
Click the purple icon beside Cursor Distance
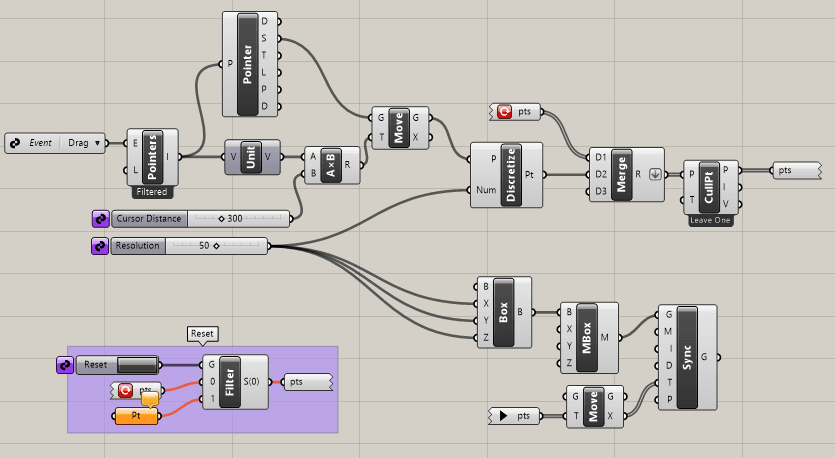coord(101,218)
